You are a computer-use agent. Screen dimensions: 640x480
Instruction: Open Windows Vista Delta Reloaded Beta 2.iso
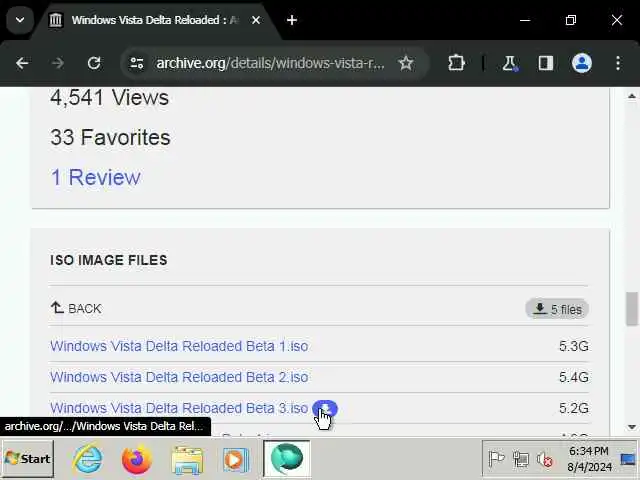click(179, 377)
